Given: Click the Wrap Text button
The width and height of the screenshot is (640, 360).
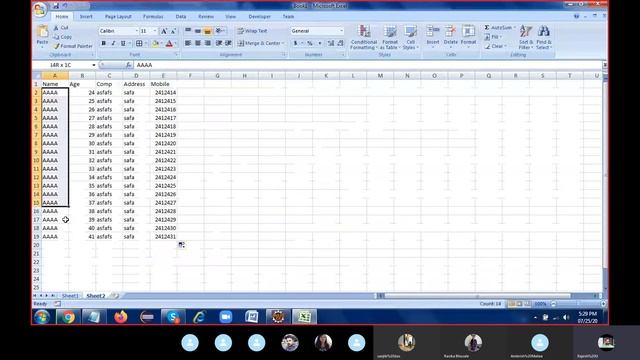Looking at the screenshot, I should pyautogui.click(x=252, y=31).
